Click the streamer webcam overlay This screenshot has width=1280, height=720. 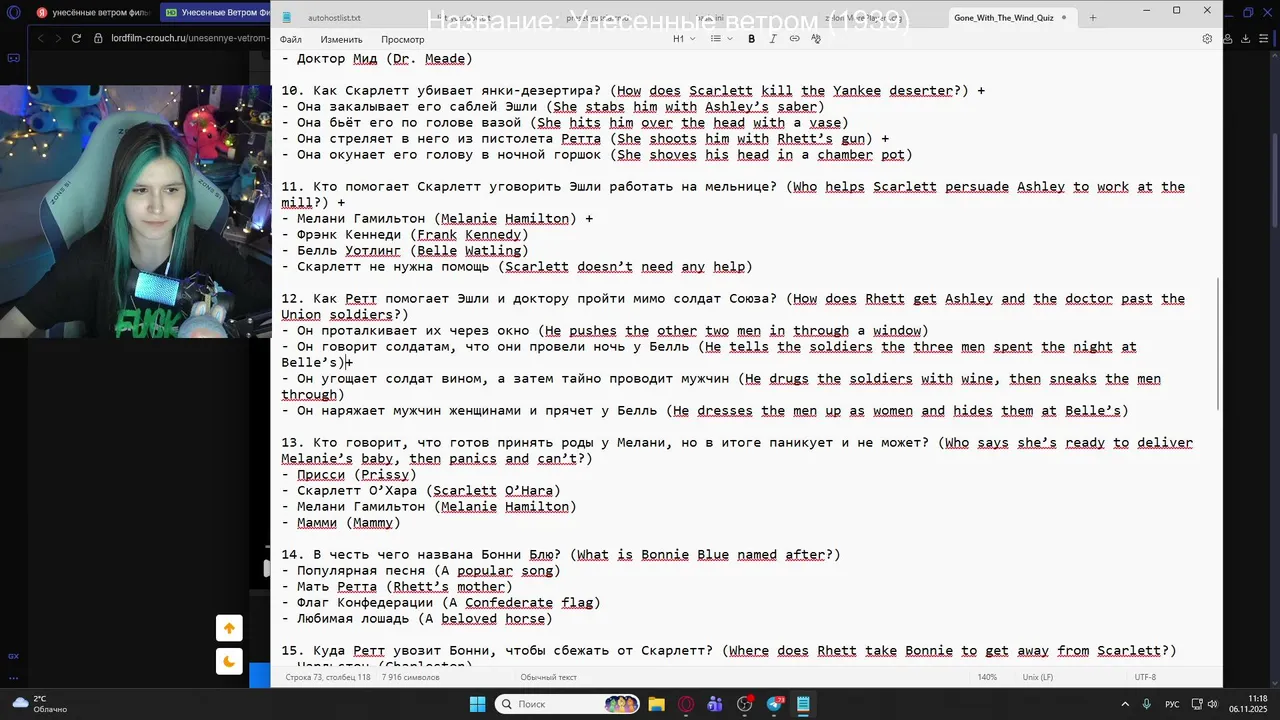pos(136,211)
